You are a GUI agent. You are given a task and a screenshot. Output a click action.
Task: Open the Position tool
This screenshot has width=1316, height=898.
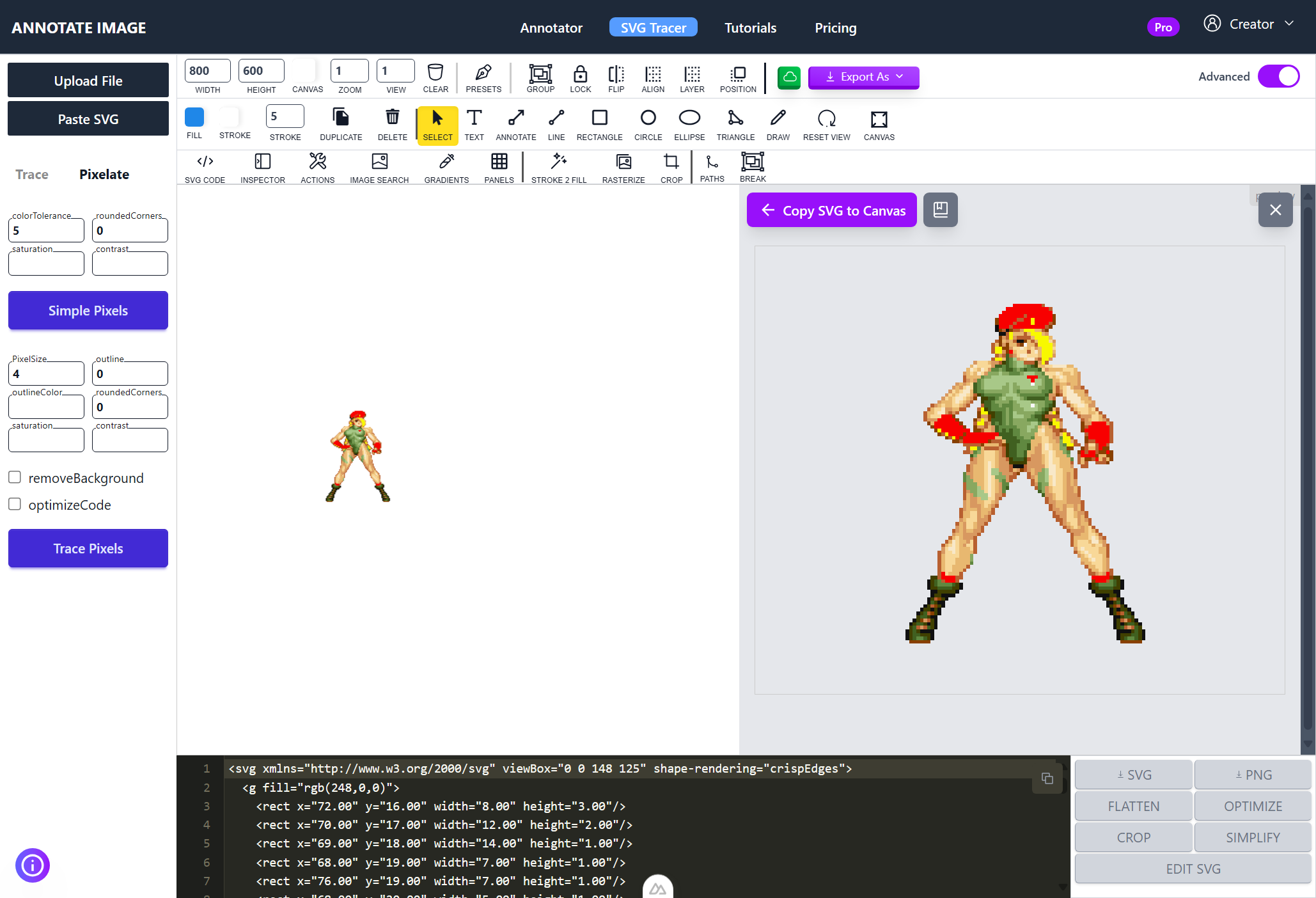click(738, 73)
